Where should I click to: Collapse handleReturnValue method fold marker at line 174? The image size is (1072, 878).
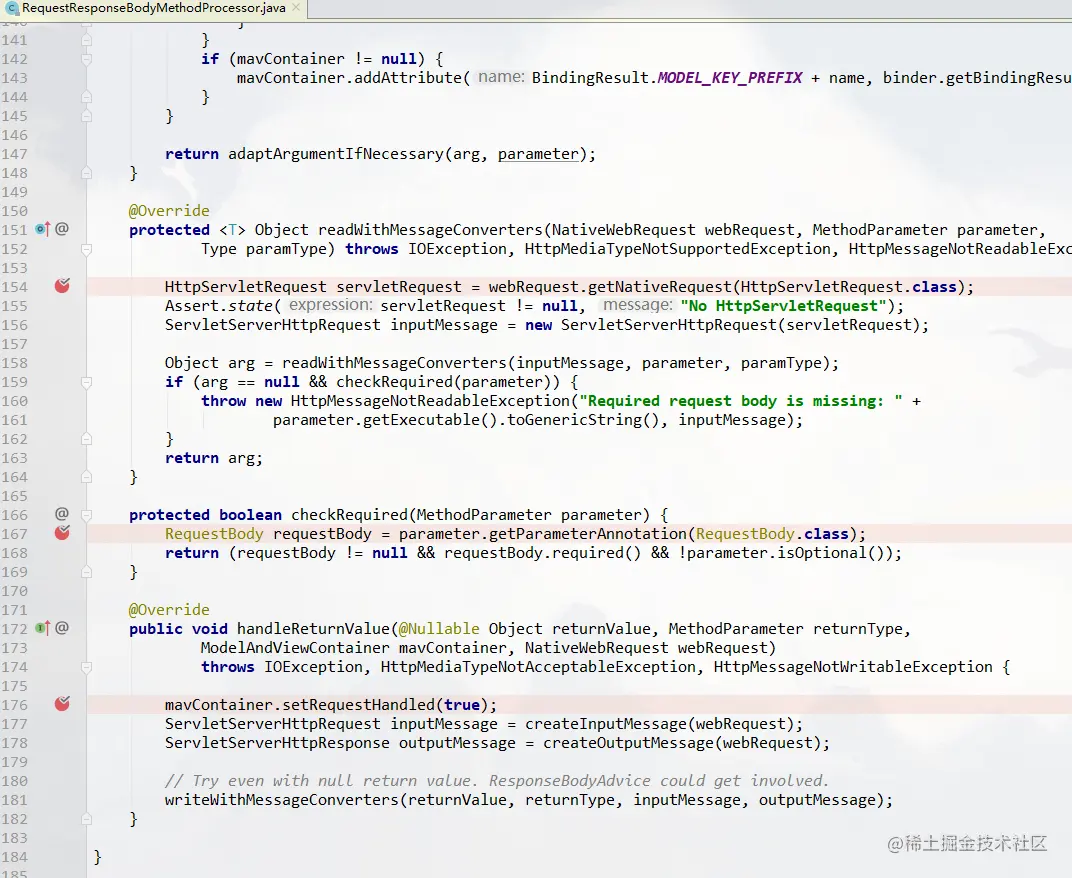tap(86, 667)
